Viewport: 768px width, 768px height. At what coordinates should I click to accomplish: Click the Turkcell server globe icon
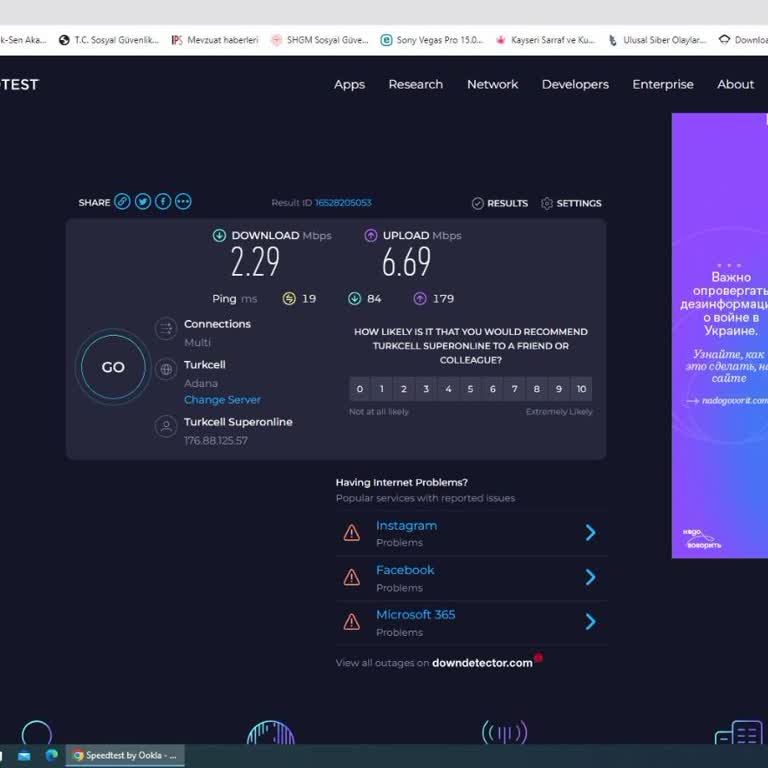166,369
